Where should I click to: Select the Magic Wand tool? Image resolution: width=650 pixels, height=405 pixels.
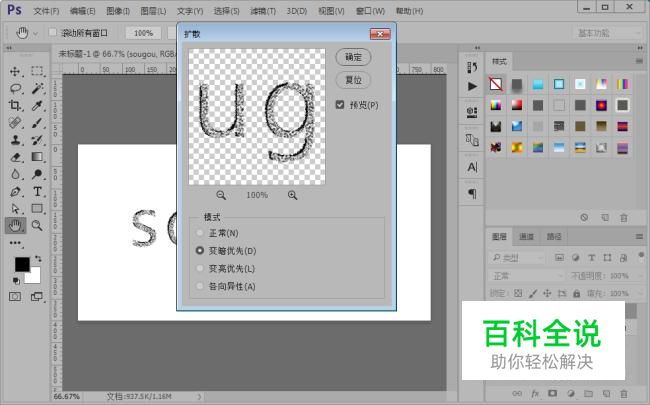pos(37,88)
